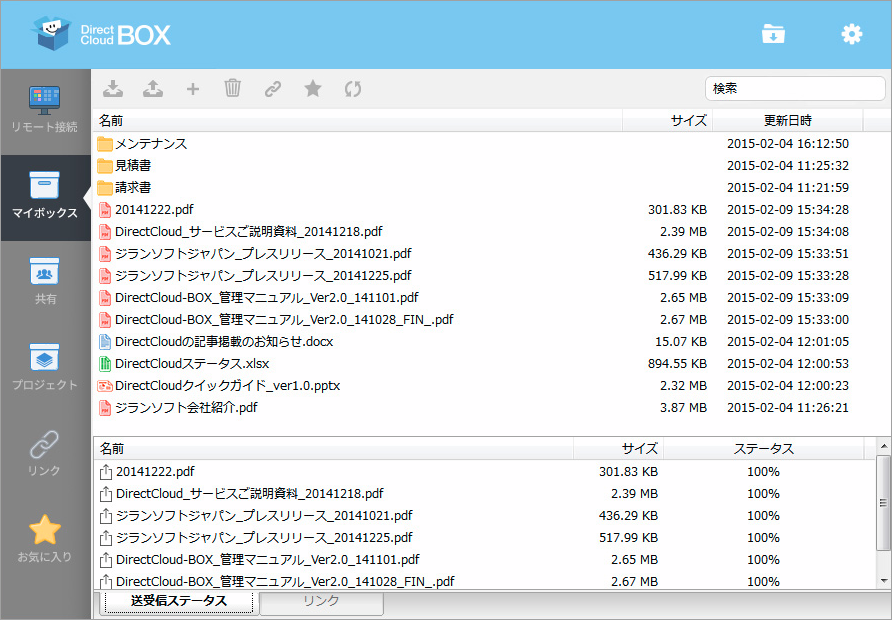
Task: Click the transfer panel scrollbar thumb
Action: [x=883, y=502]
